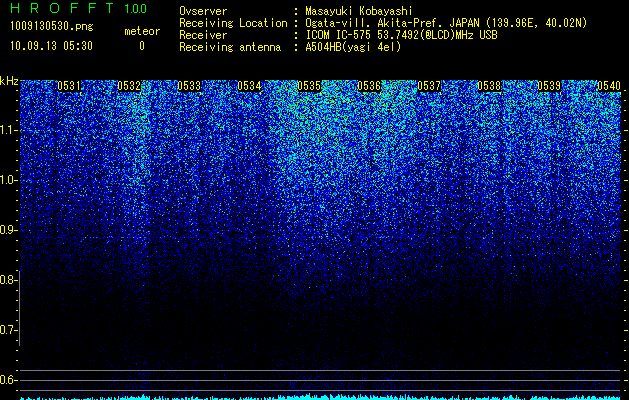Click the 0532 time marker
The width and height of the screenshot is (629, 400).
click(129, 86)
